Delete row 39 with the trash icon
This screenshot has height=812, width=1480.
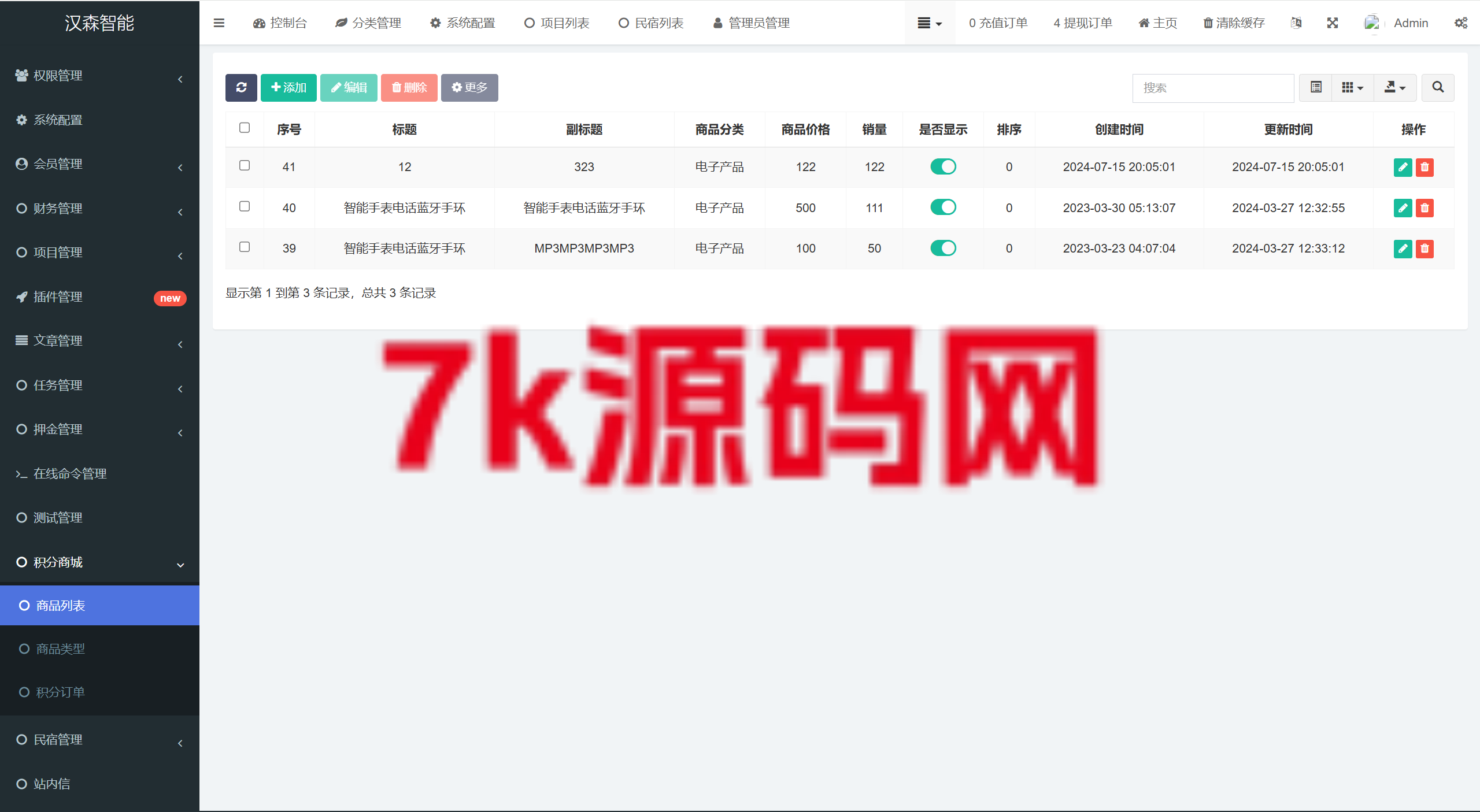(1424, 249)
